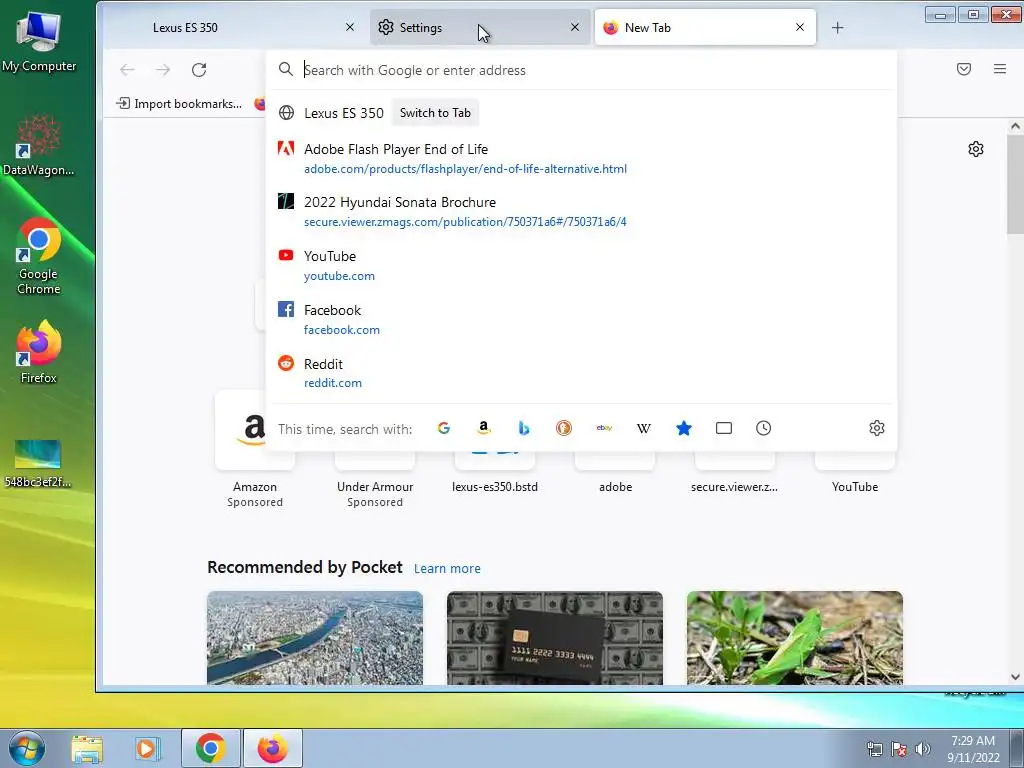Image resolution: width=1024 pixels, height=768 pixels.
Task: Select the Firefox desktop shortcut
Action: (39, 352)
